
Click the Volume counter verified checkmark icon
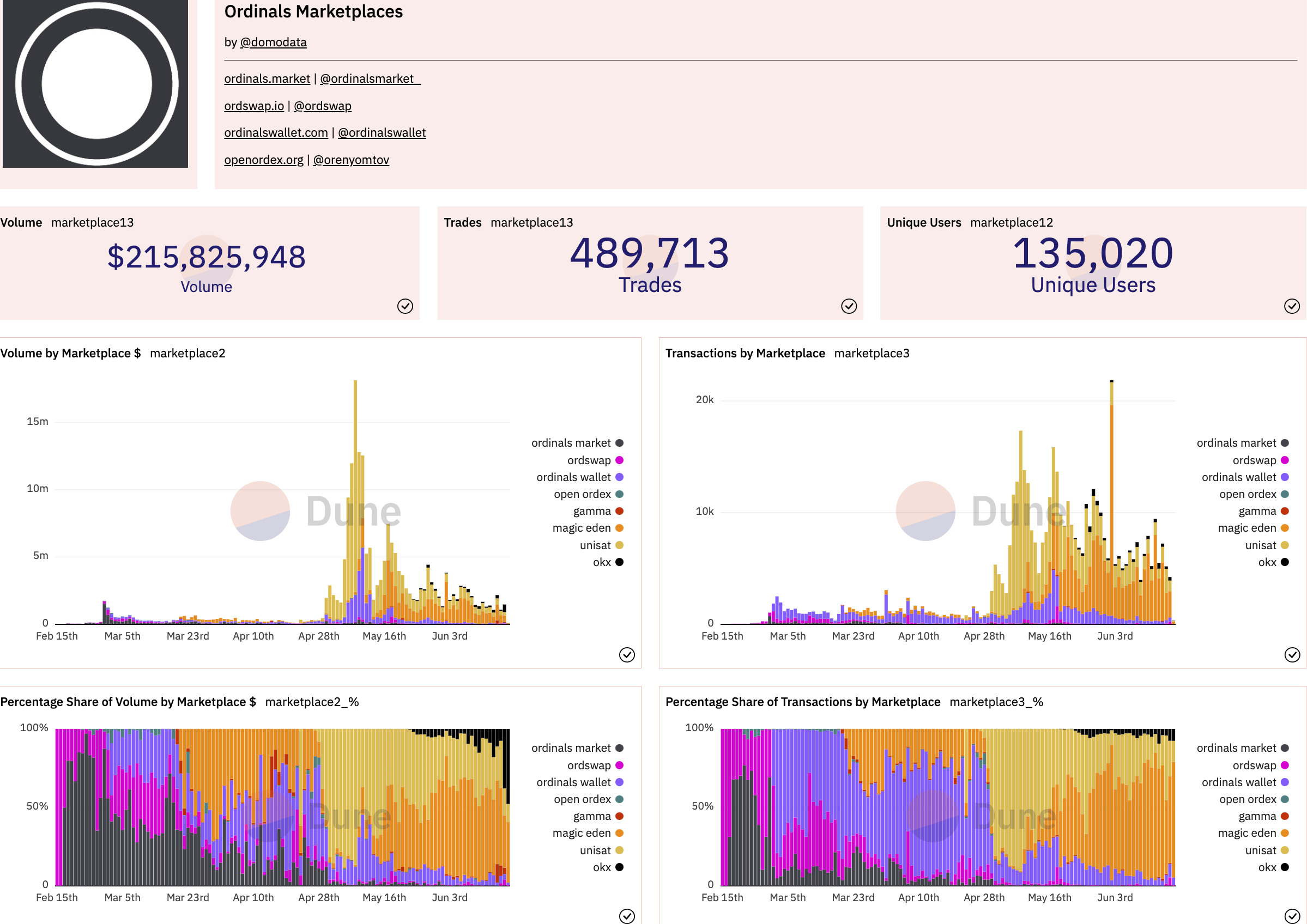click(405, 306)
